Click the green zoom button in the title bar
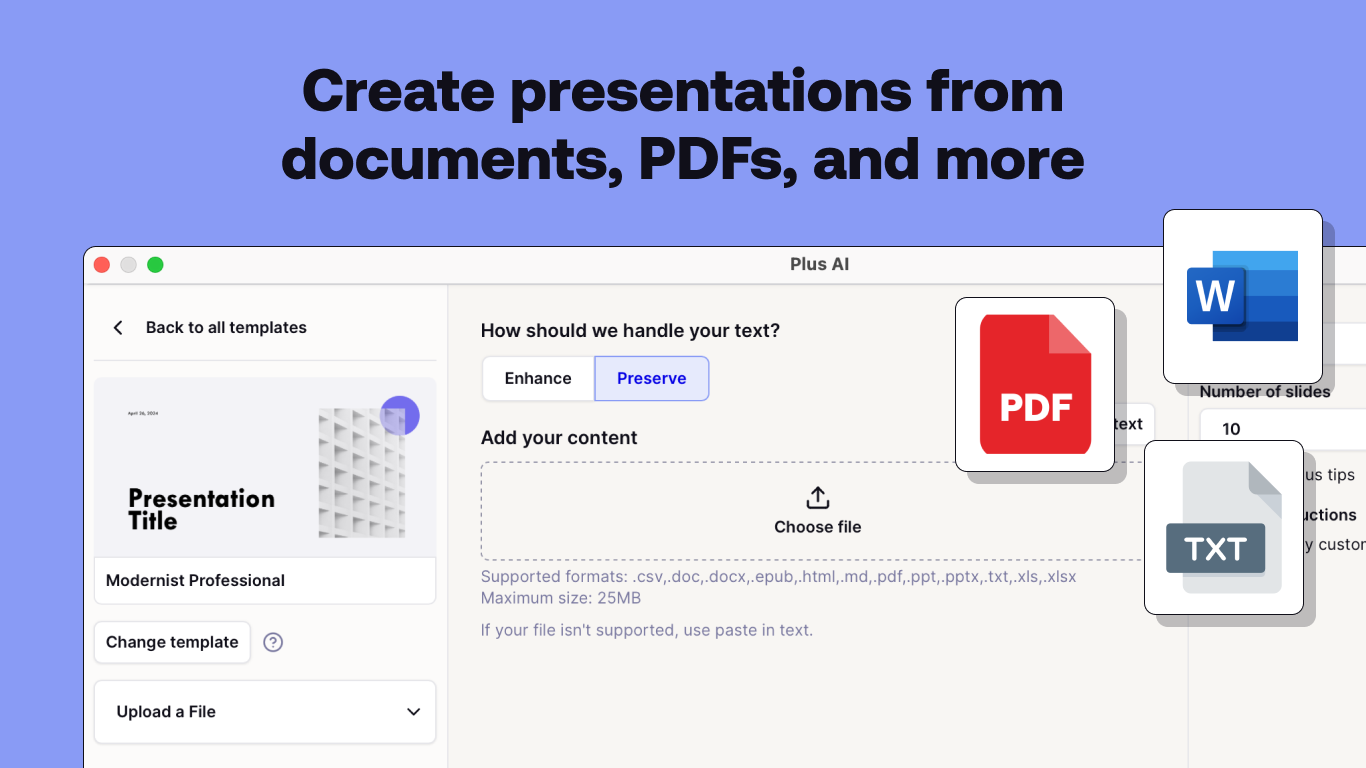 [155, 264]
